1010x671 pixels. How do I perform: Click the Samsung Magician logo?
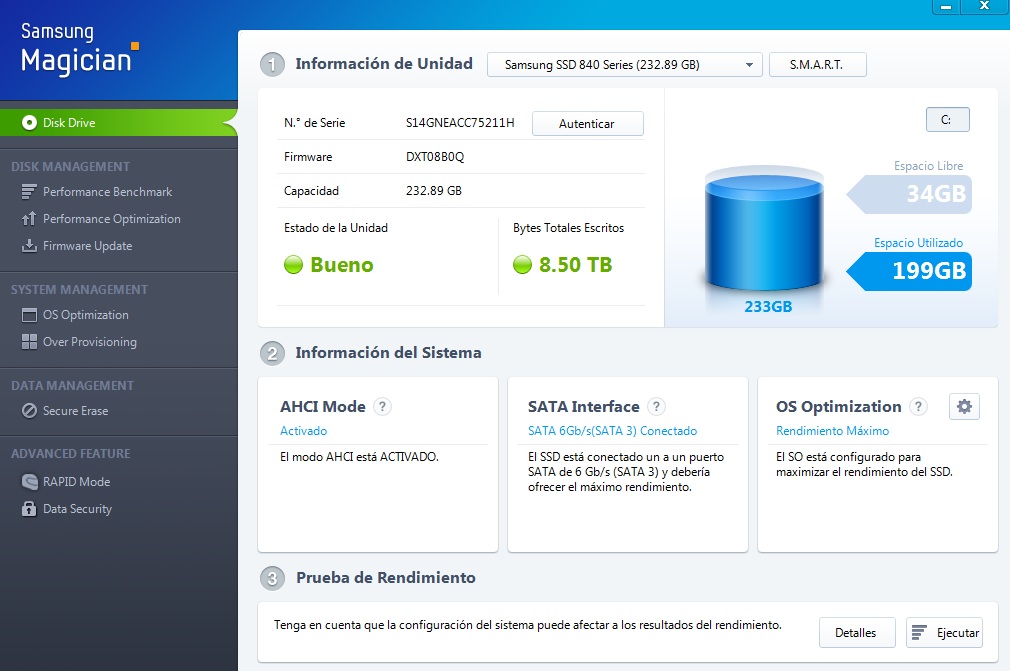point(80,48)
